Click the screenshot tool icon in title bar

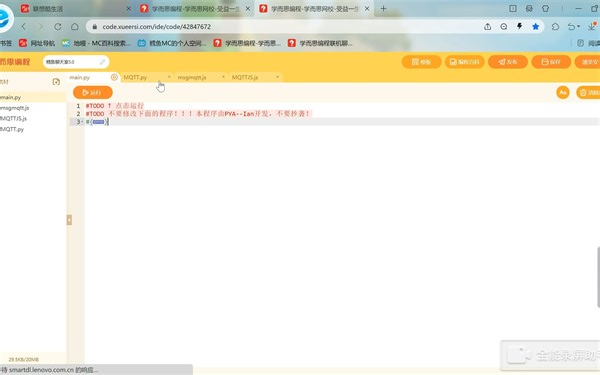click(529, 8)
